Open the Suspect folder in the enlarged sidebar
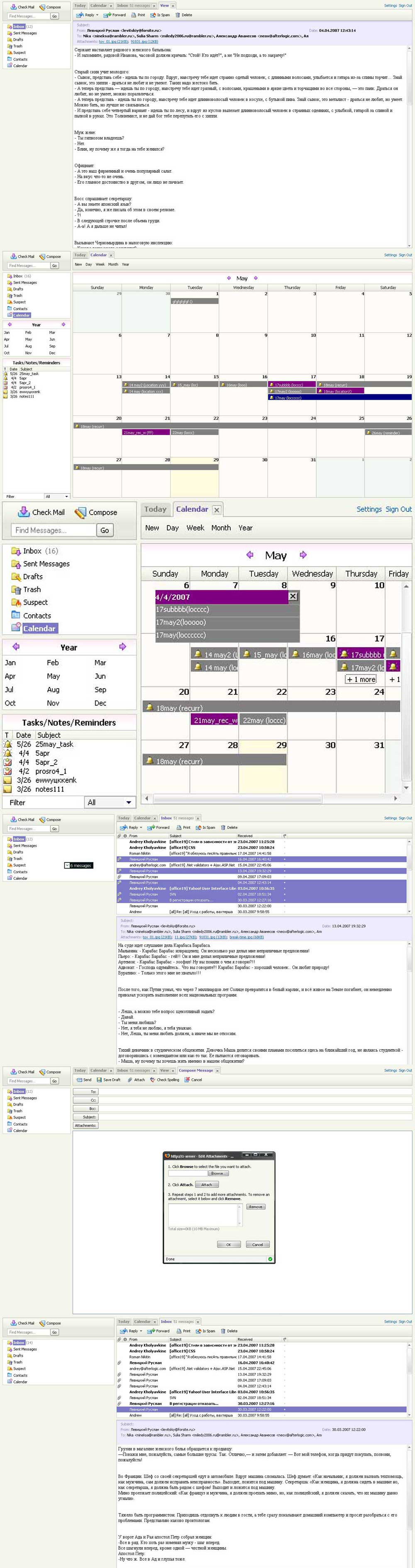 29,602
